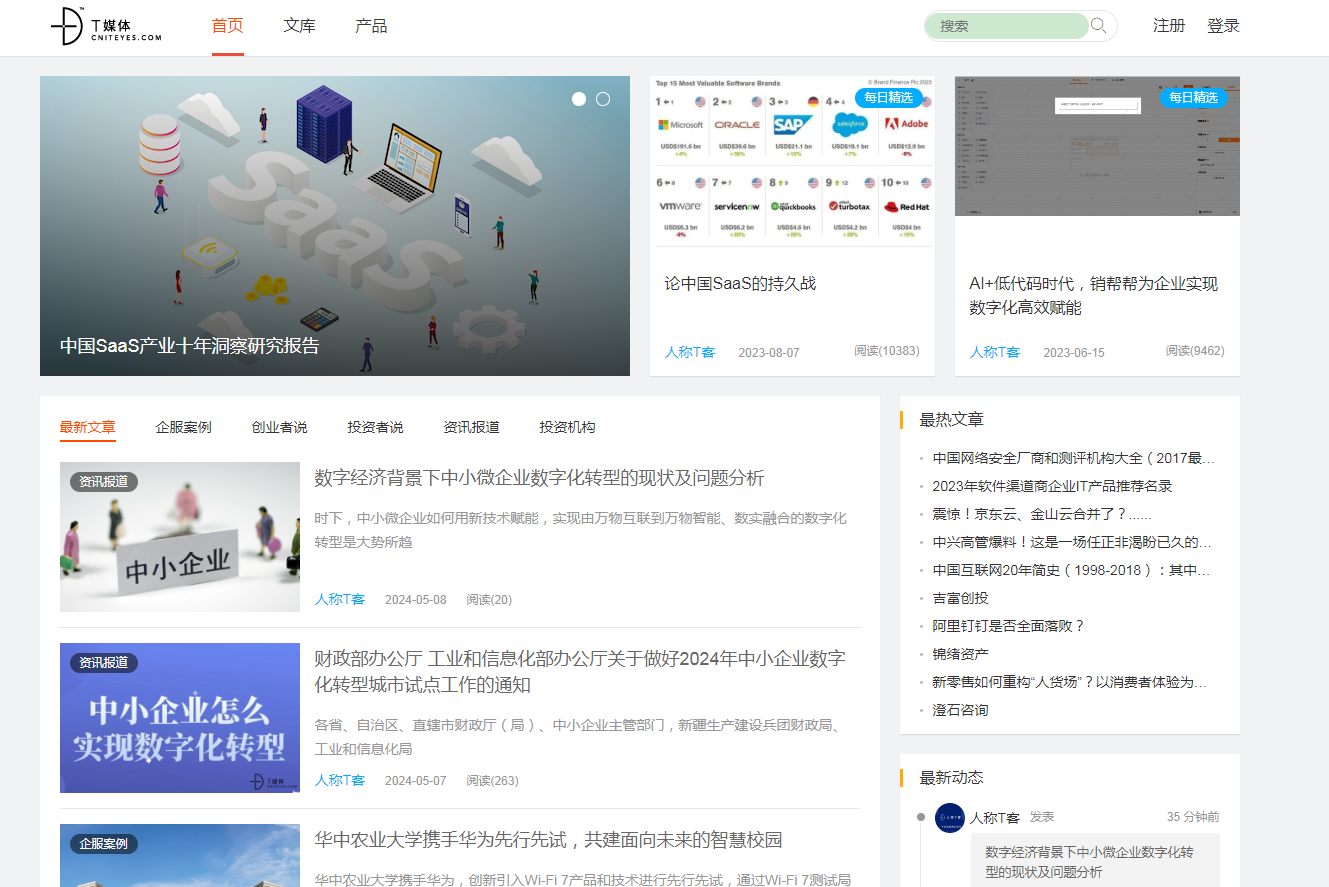This screenshot has width=1329, height=887.
Task: Open 华中农业大学携手华为 article title
Action: tap(548, 840)
